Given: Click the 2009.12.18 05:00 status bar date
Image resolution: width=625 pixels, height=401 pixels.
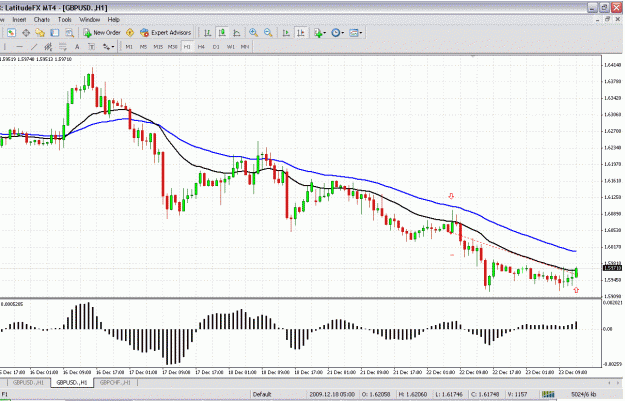Looking at the screenshot, I should pyautogui.click(x=332, y=394).
